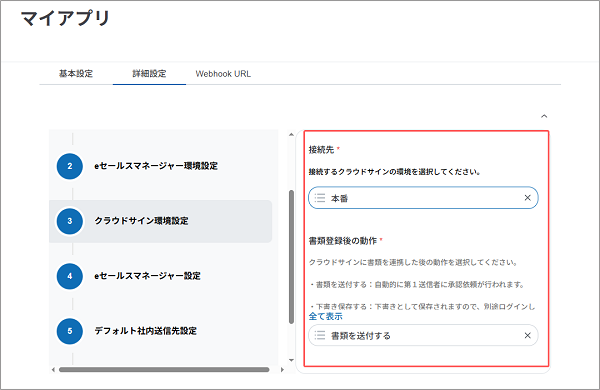This screenshot has height=390, width=600.
Task: Clear the 書類を送付する selection
Action: (527, 335)
